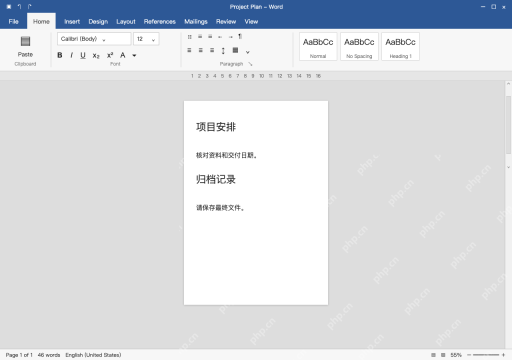Click the vertical scrollbar down arrow

pyautogui.click(x=508, y=167)
